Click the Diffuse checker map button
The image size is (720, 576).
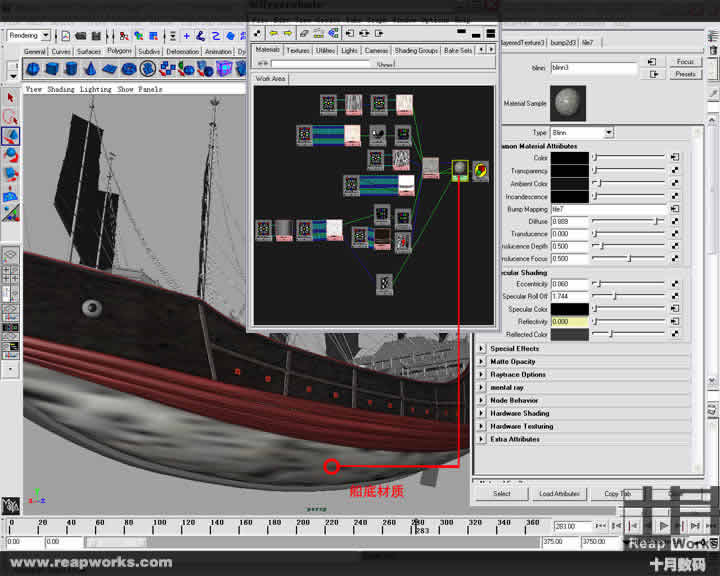click(x=675, y=222)
